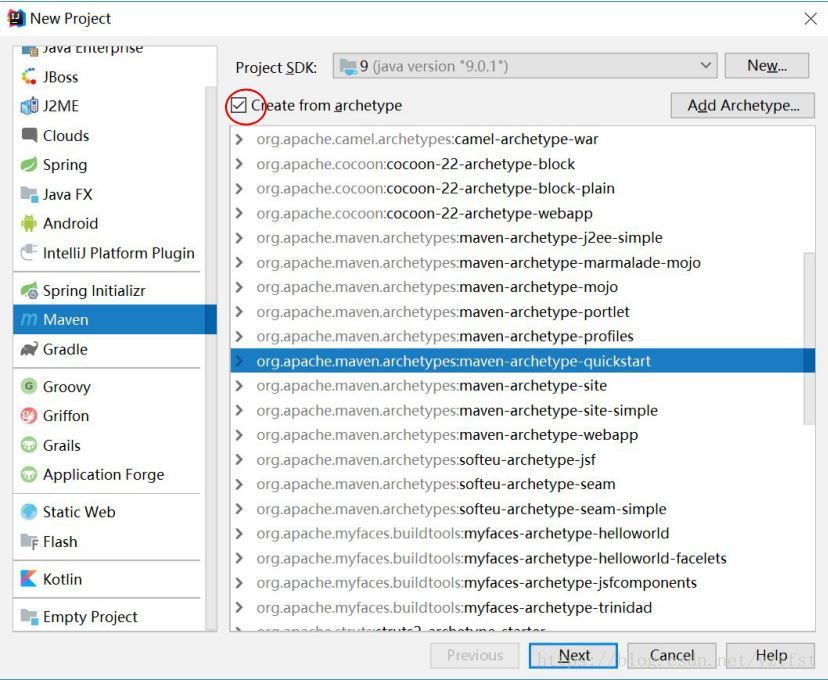Open the Project SDK dropdown
The width and height of the screenshot is (828, 680).
pos(525,66)
